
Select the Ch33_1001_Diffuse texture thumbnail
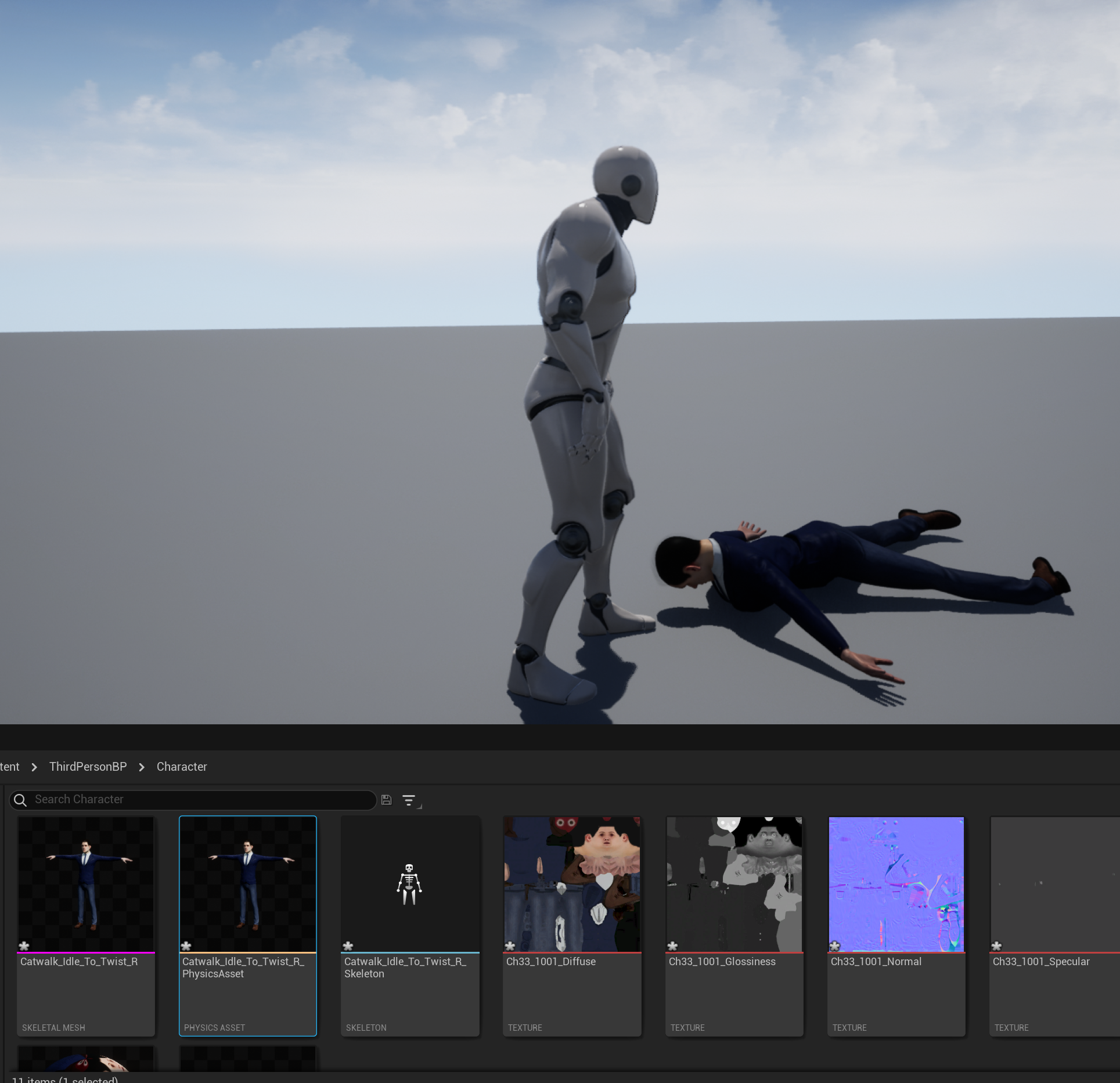572,884
